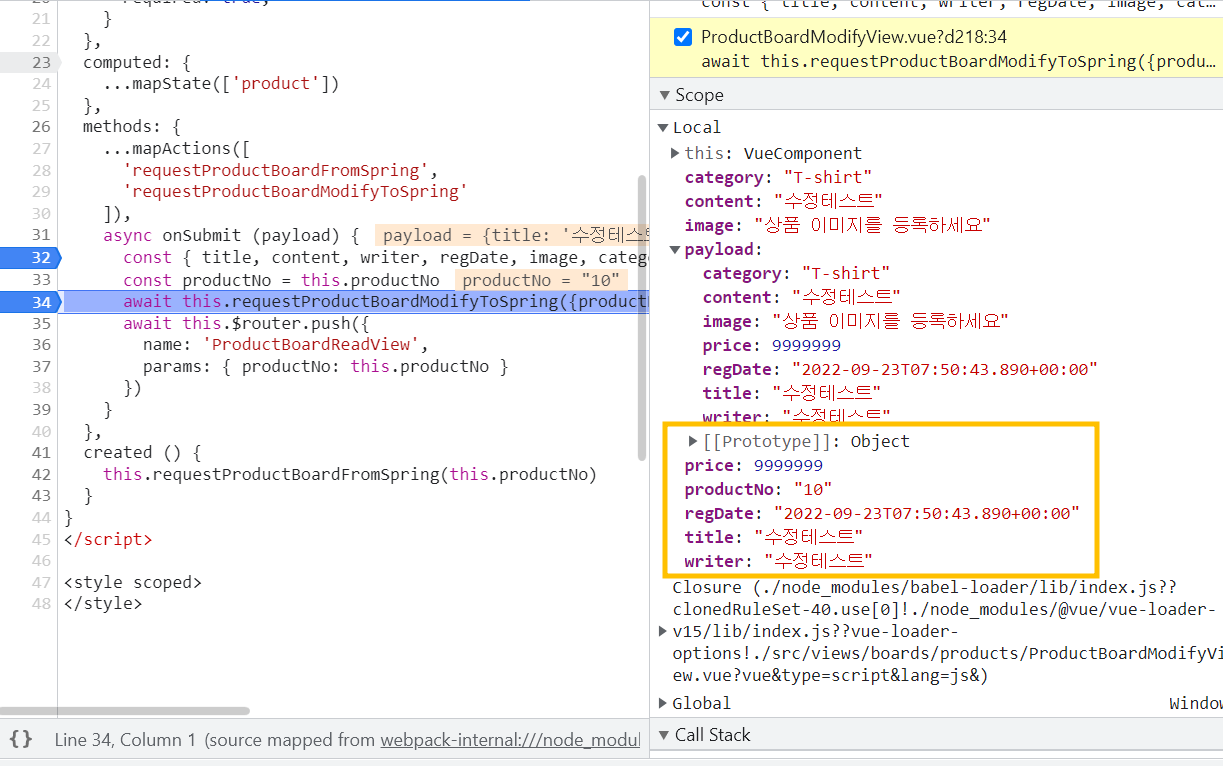Click 'requestProductBoardFromSpring' string on line 28
The image size is (1223, 766).
pyautogui.click(x=276, y=170)
